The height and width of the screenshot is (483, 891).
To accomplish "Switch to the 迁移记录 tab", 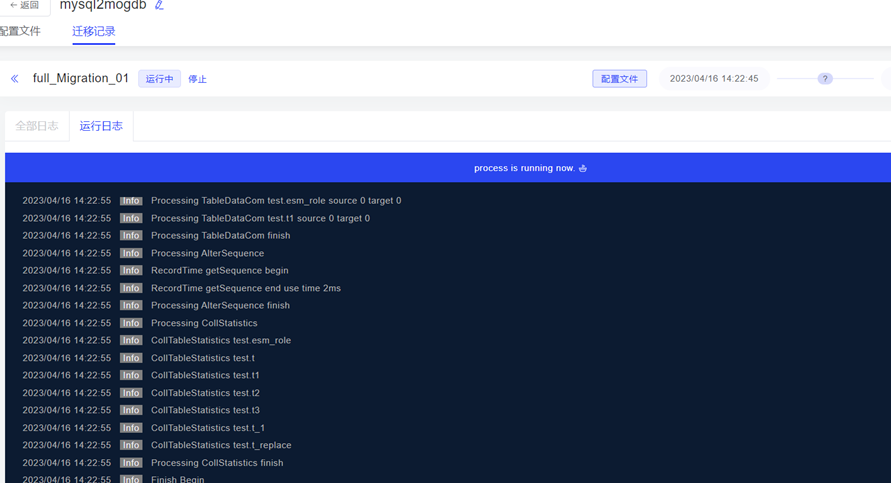I will [x=94, y=31].
